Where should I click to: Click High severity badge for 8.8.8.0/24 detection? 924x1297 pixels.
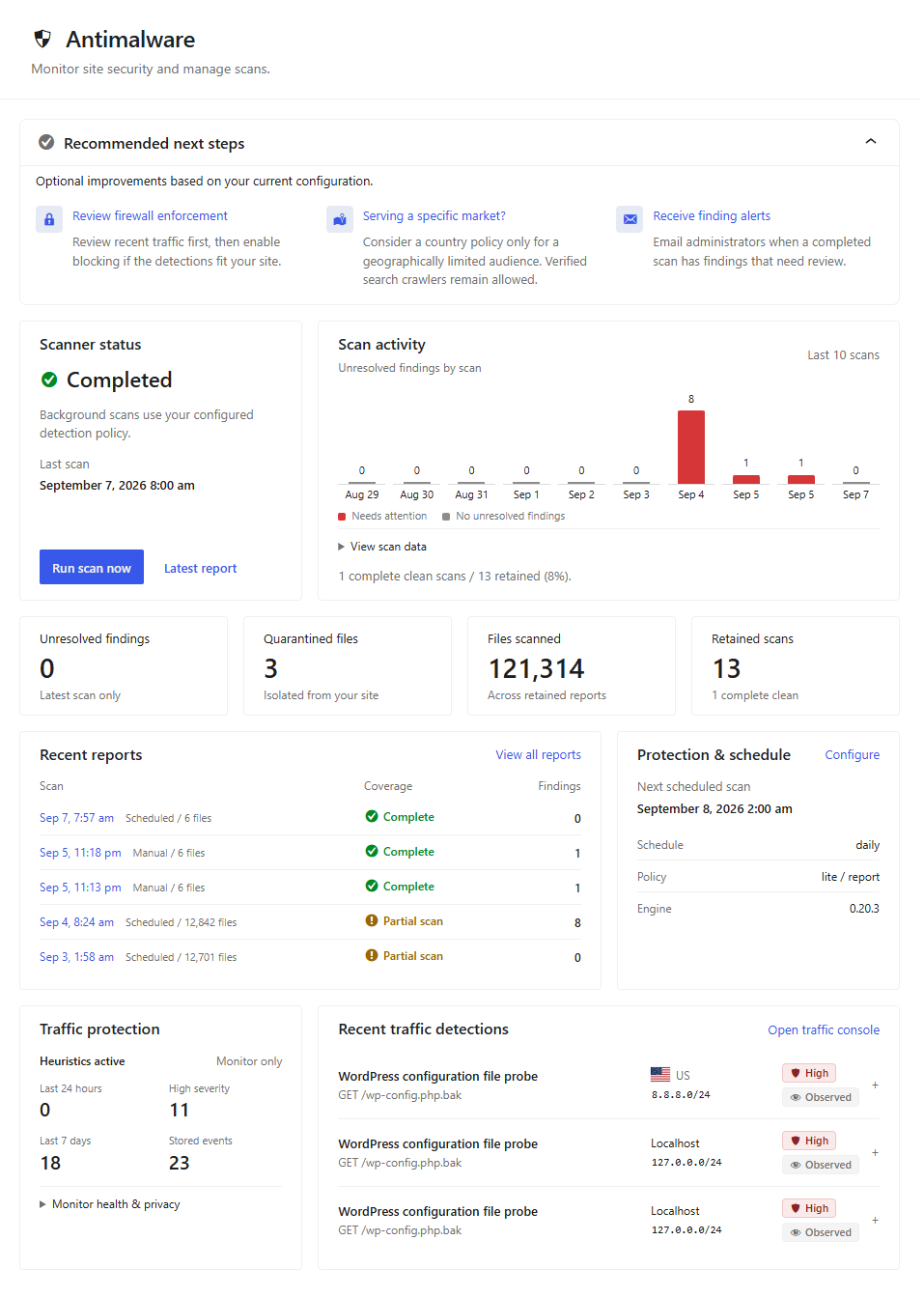809,1073
